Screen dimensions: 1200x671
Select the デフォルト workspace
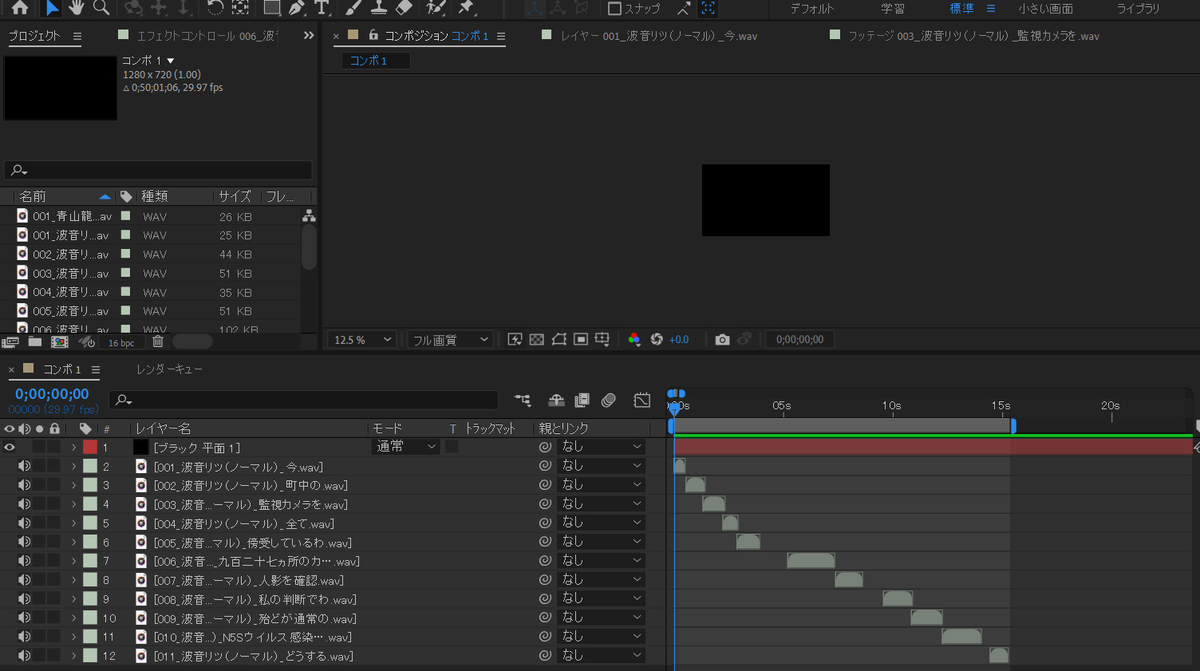812,8
